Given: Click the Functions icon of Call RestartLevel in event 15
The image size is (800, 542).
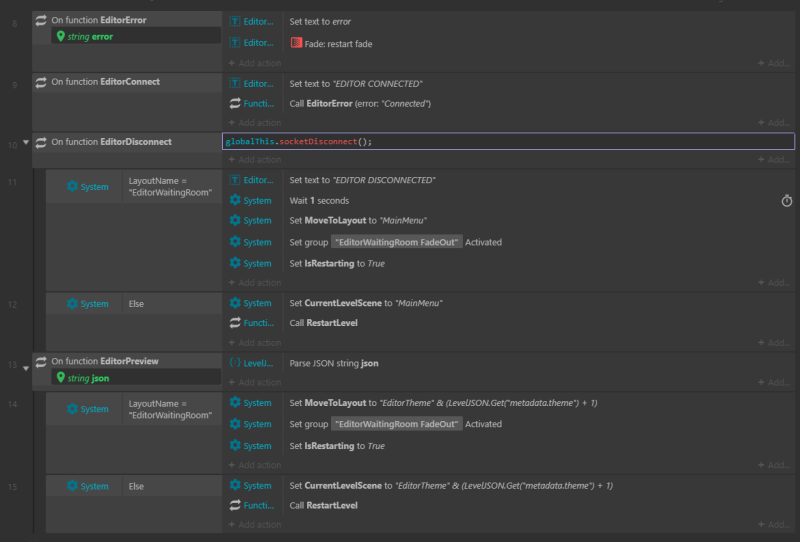Looking at the screenshot, I should [x=235, y=505].
